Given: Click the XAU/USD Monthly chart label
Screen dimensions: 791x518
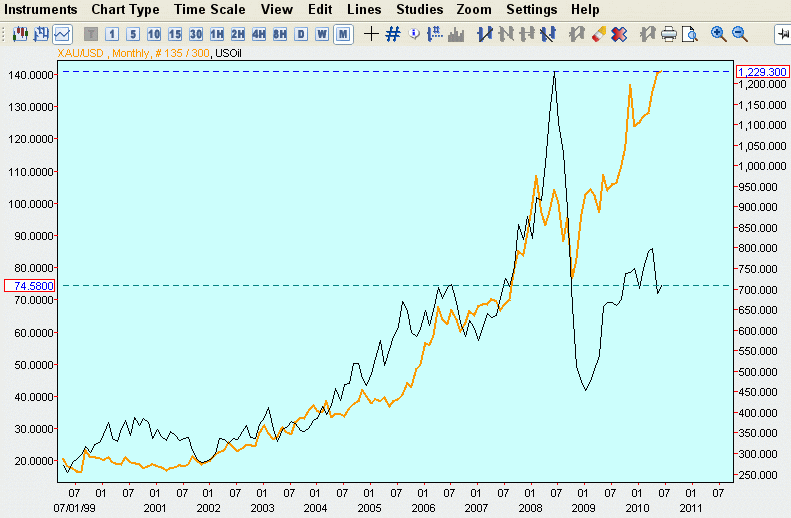Looking at the screenshot, I should (133, 53).
